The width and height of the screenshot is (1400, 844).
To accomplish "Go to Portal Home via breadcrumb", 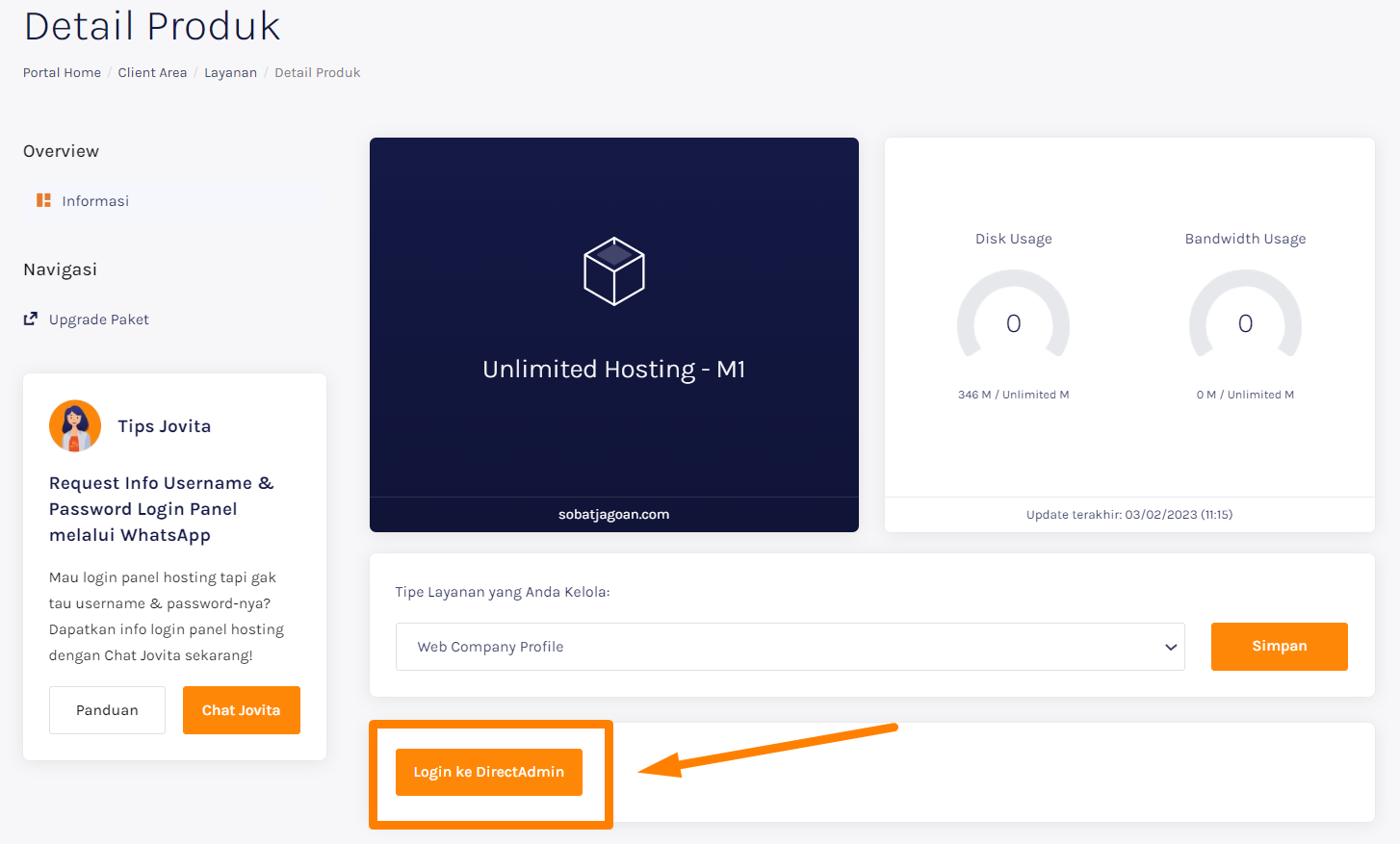I will click(61, 71).
